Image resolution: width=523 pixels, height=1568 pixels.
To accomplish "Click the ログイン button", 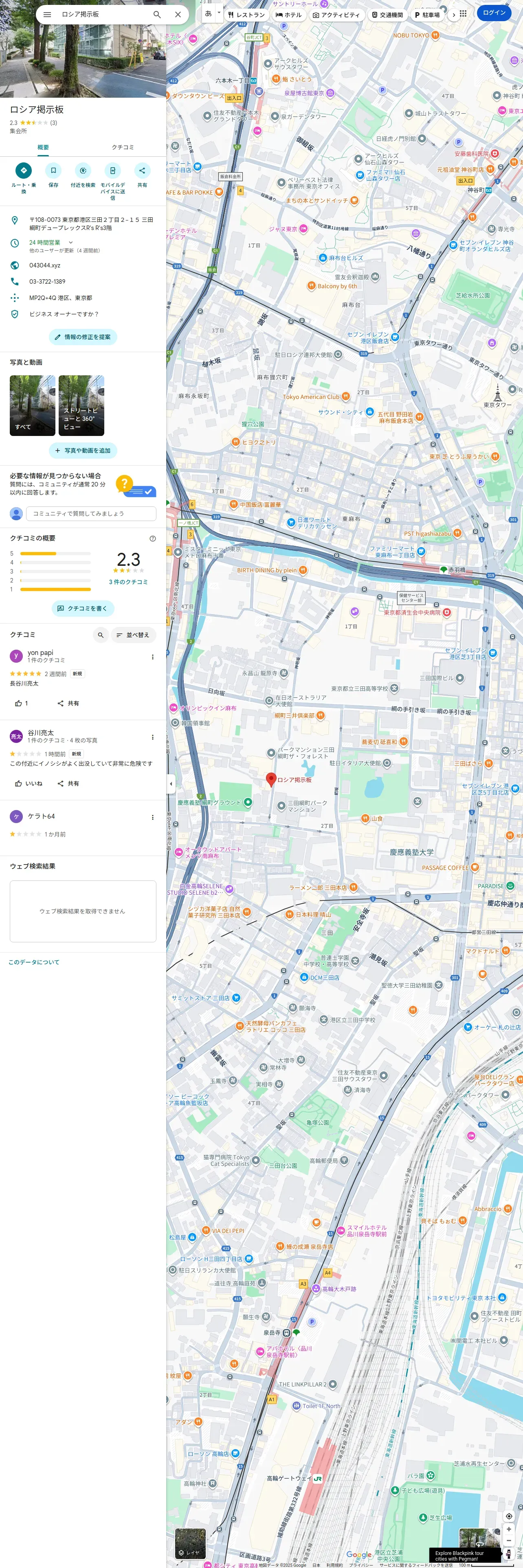I will pos(493,13).
